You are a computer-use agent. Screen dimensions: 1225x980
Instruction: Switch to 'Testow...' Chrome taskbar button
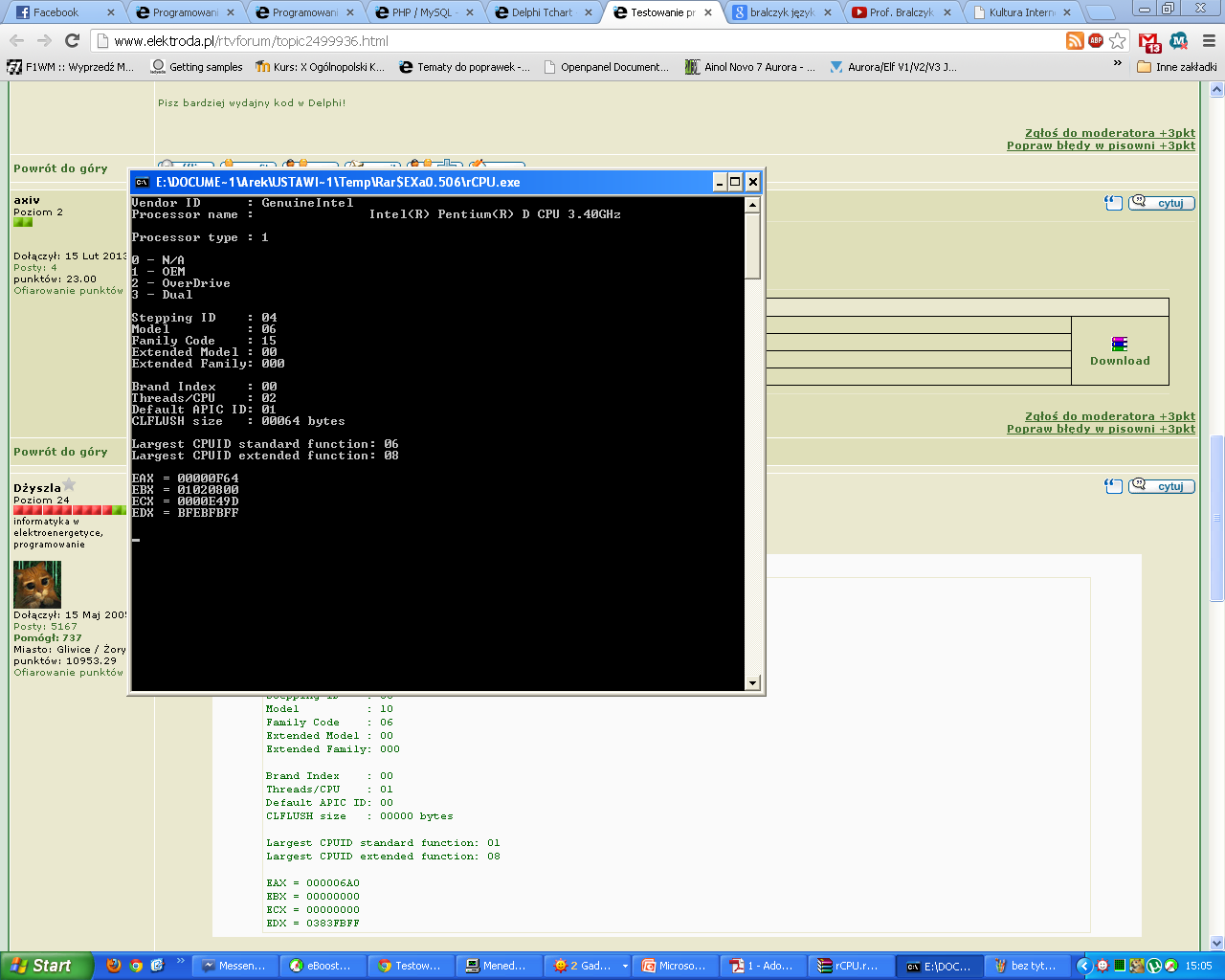[x=411, y=966]
